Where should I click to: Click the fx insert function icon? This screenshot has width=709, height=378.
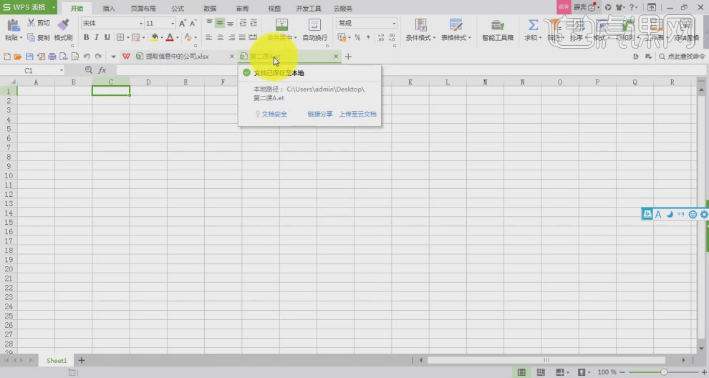click(x=102, y=70)
